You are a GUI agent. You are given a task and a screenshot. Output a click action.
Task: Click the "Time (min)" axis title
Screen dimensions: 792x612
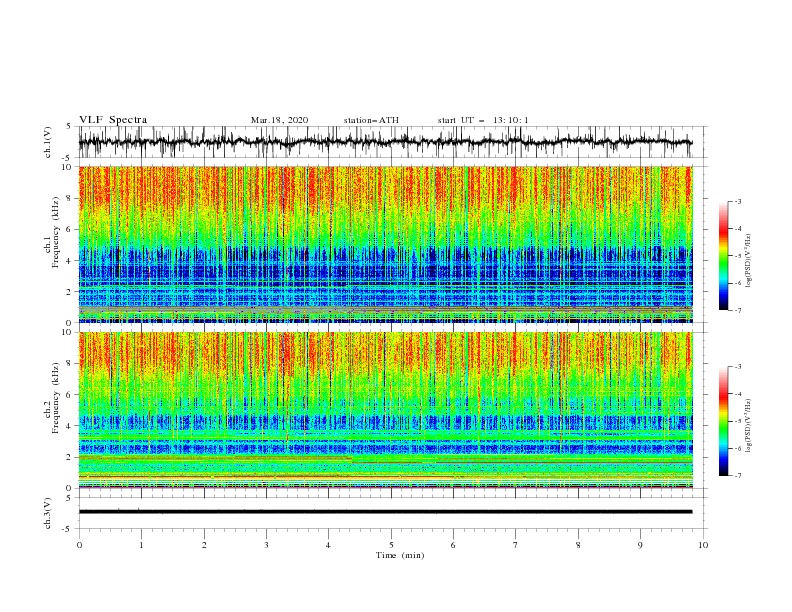pyautogui.click(x=400, y=555)
